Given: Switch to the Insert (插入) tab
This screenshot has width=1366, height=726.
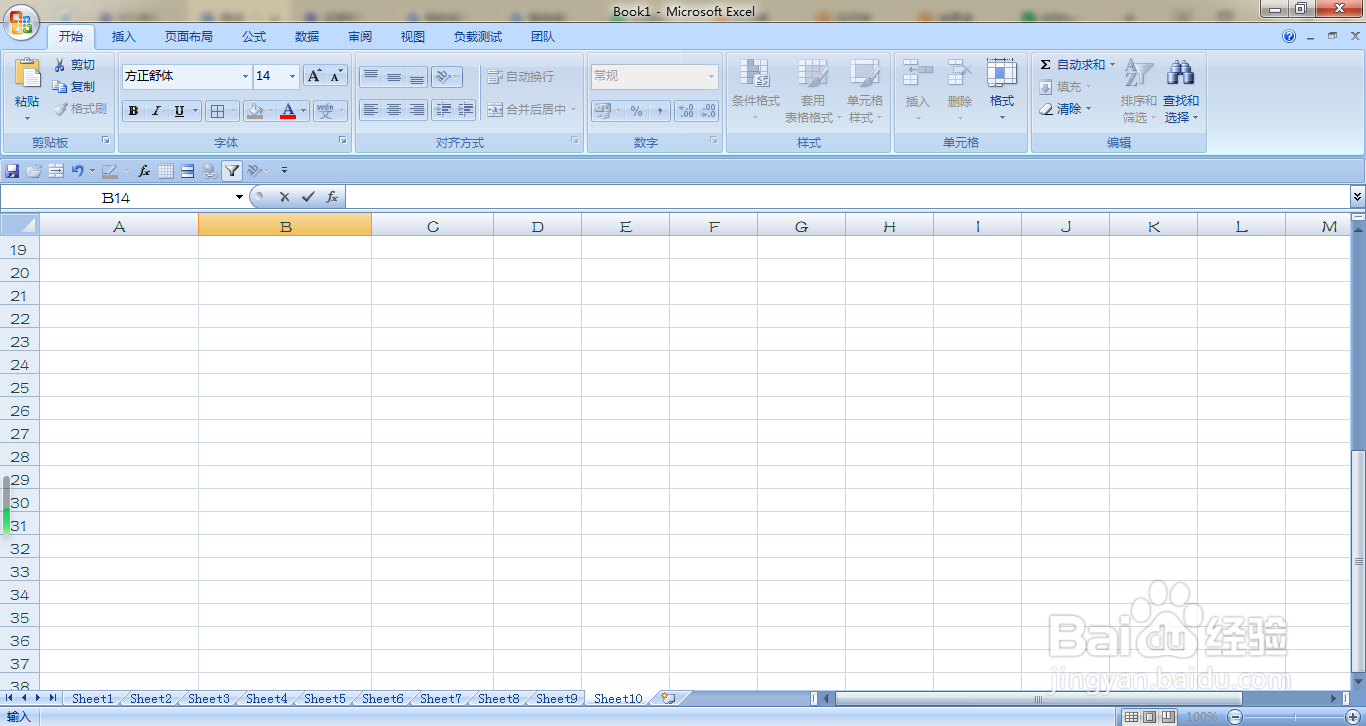Looking at the screenshot, I should tap(124, 37).
